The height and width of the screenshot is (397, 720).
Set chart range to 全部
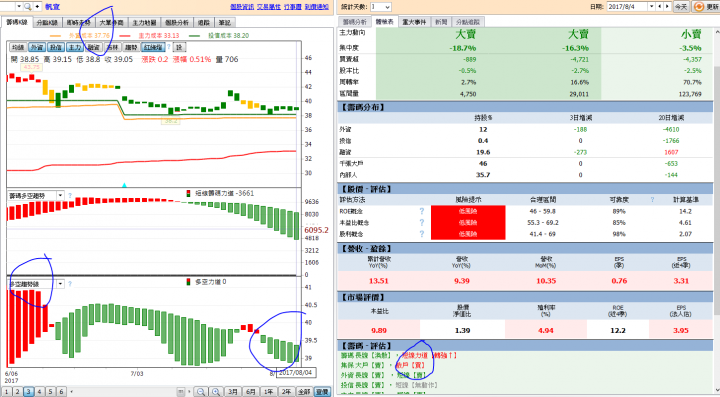click(x=304, y=391)
